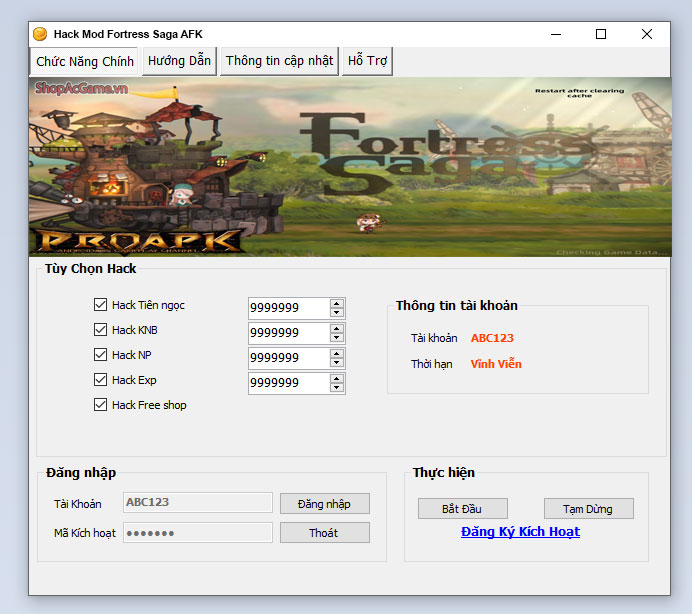Click the coin app icon in title bar

click(40, 34)
